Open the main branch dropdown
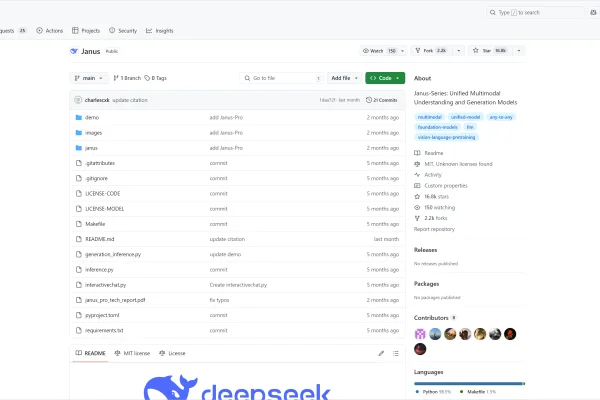Viewport: 600px width, 400px height. click(89, 78)
